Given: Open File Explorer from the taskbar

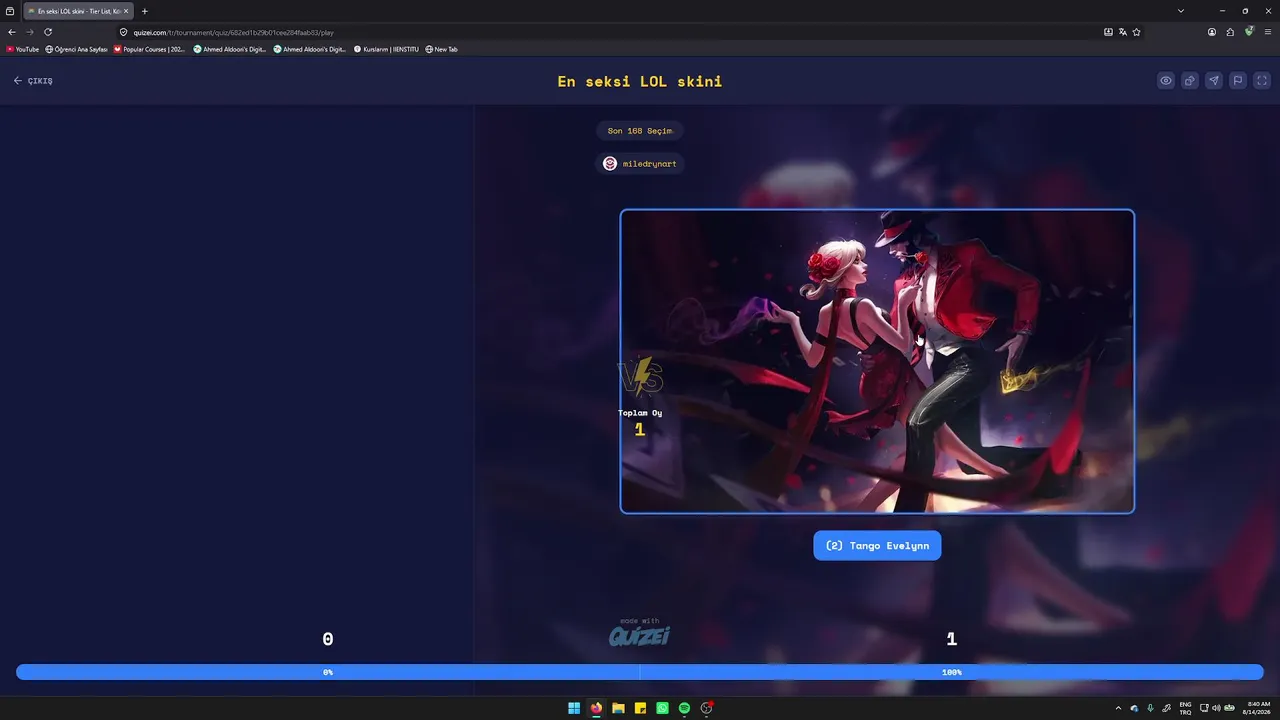Looking at the screenshot, I should (619, 708).
